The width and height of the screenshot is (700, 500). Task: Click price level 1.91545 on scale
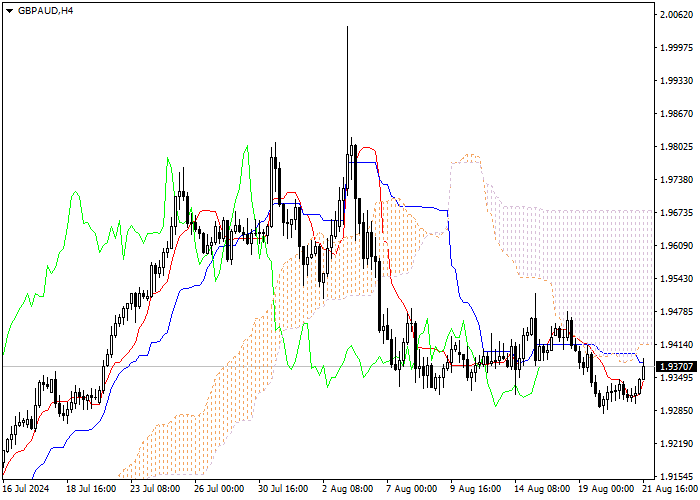point(677,477)
